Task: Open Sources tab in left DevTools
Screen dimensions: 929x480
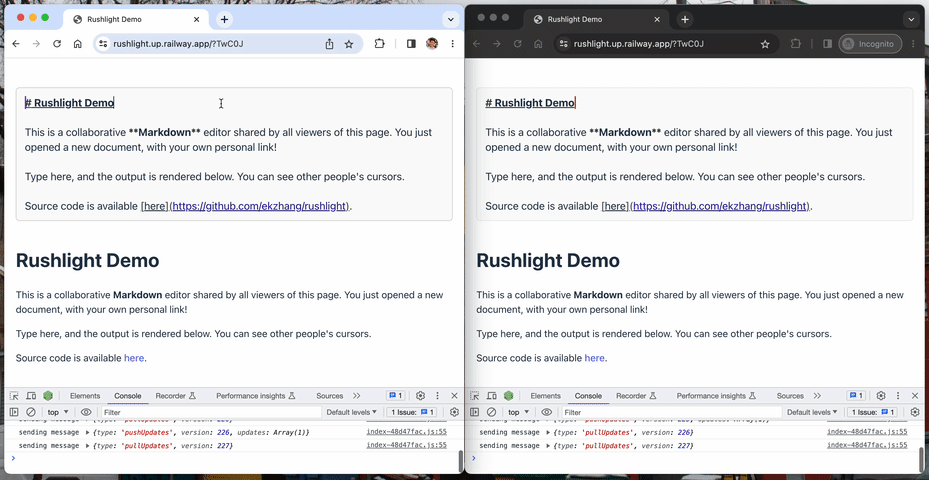Action: click(x=329, y=396)
